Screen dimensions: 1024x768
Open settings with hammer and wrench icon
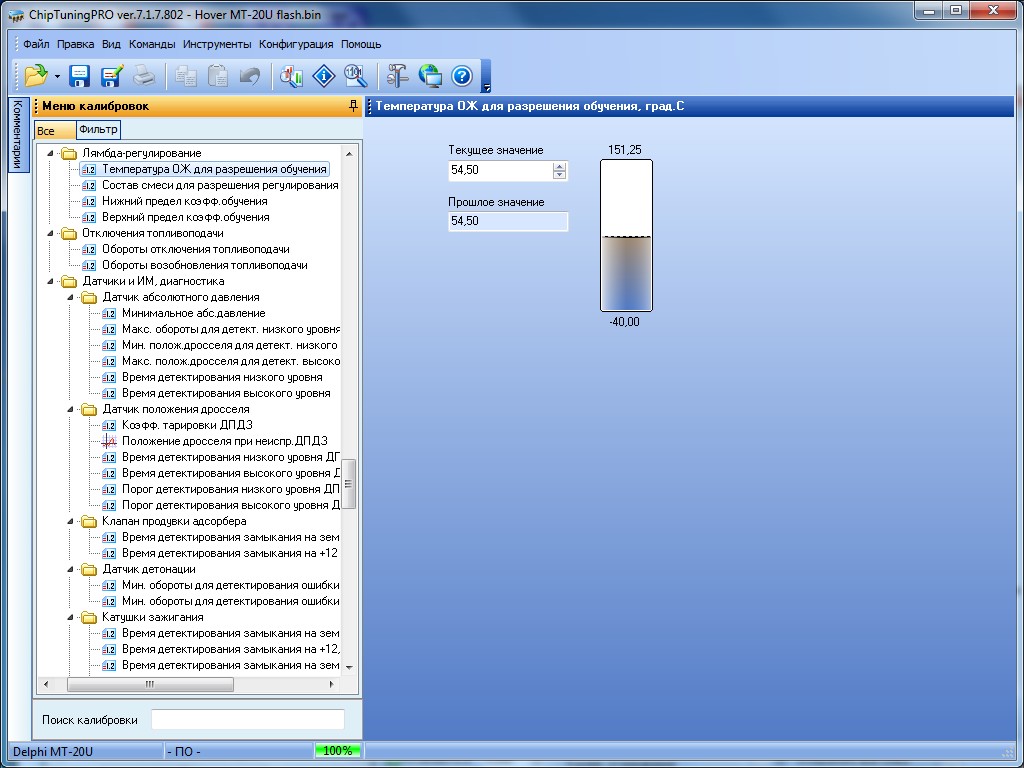pyautogui.click(x=398, y=76)
